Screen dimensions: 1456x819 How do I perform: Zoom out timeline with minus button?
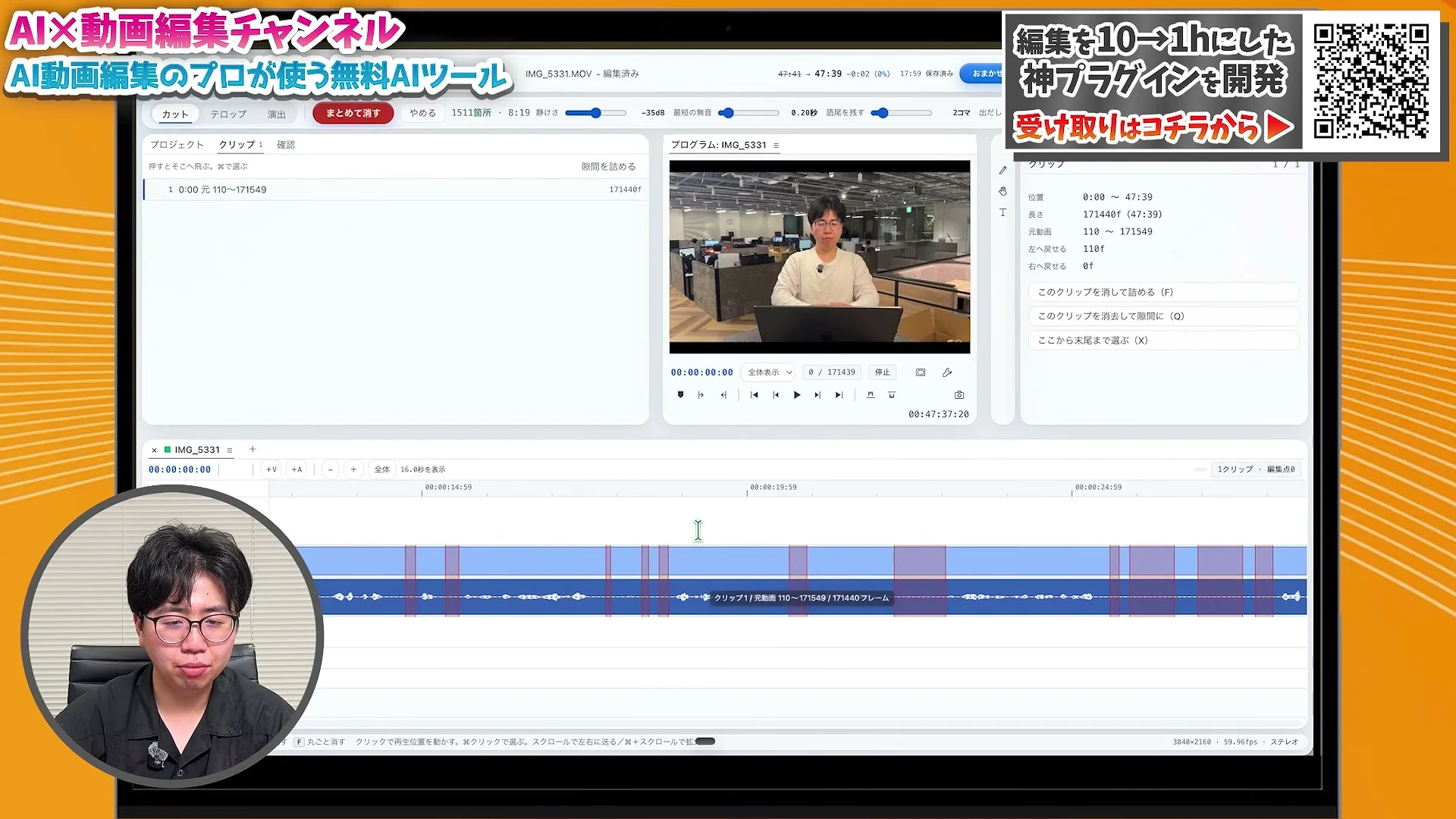coord(330,469)
